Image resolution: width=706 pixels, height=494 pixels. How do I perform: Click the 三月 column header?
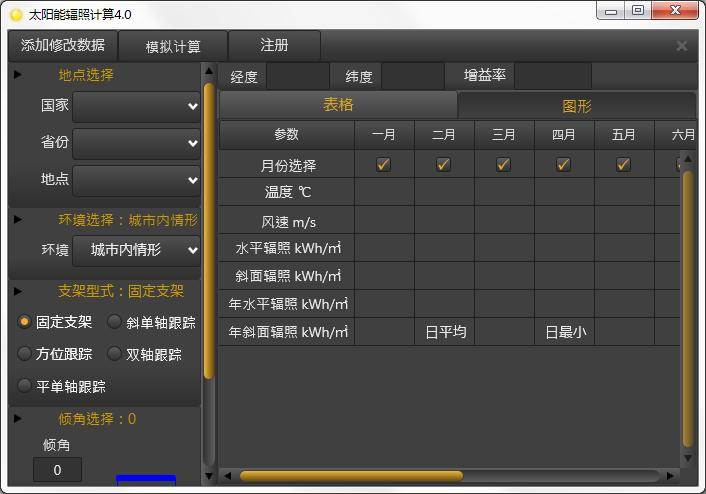point(504,135)
